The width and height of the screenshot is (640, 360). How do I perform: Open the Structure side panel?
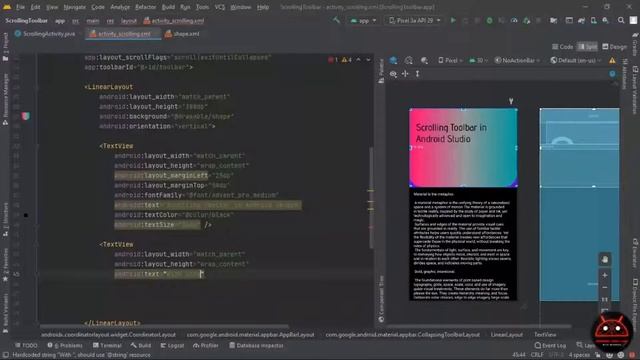(5, 220)
